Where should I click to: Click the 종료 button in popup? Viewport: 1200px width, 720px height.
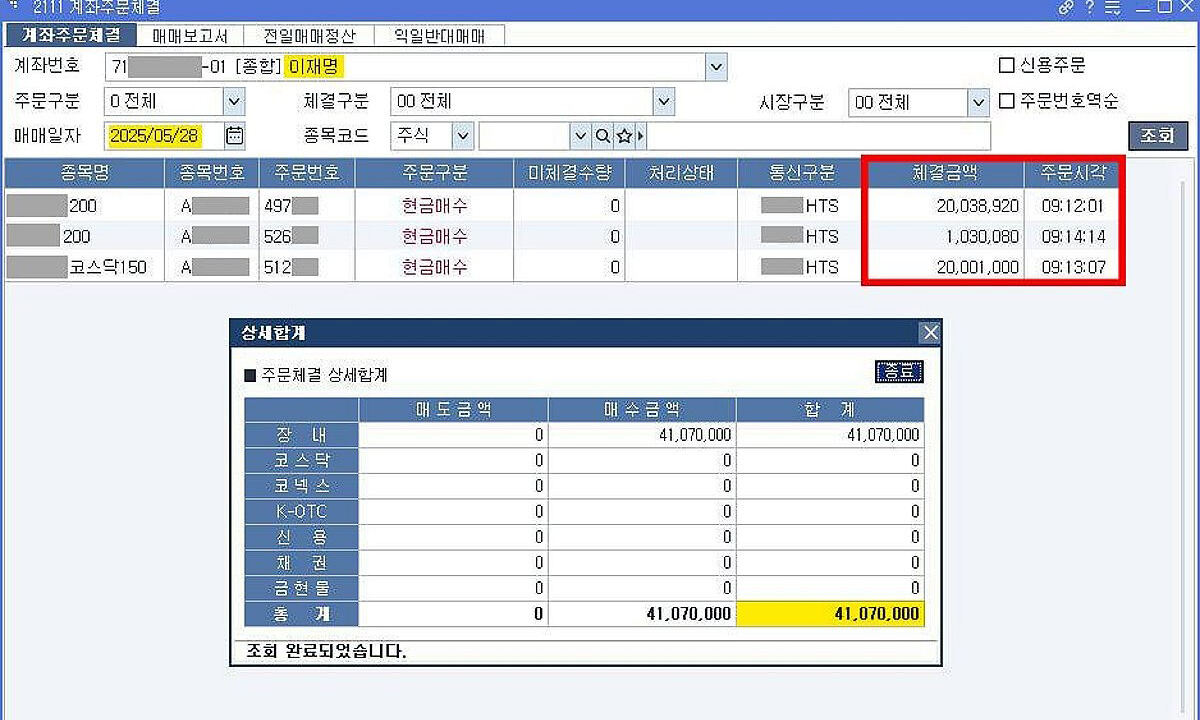coord(898,372)
